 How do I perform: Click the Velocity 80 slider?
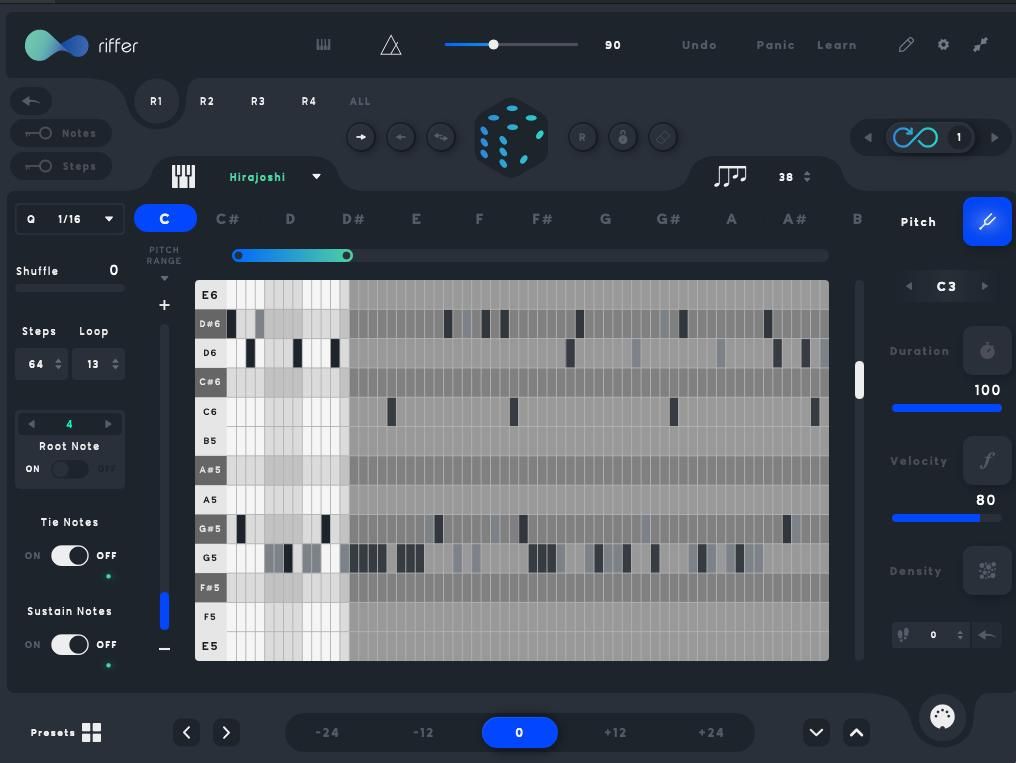click(947, 518)
